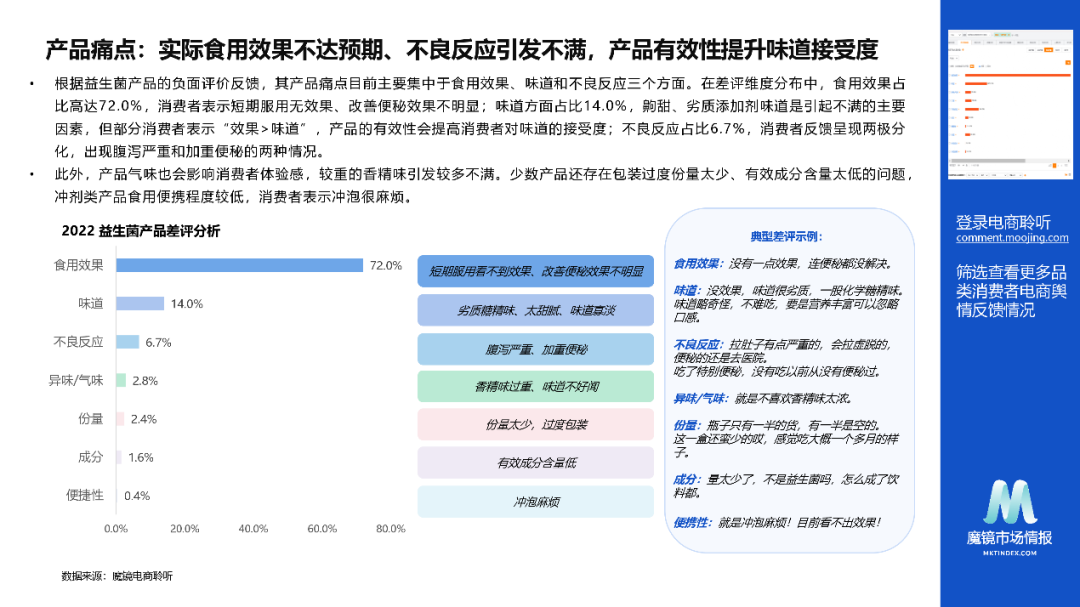Image resolution: width=1080 pixels, height=607 pixels.
Task: Click the 数据来源 footnote text
Action: [116, 577]
